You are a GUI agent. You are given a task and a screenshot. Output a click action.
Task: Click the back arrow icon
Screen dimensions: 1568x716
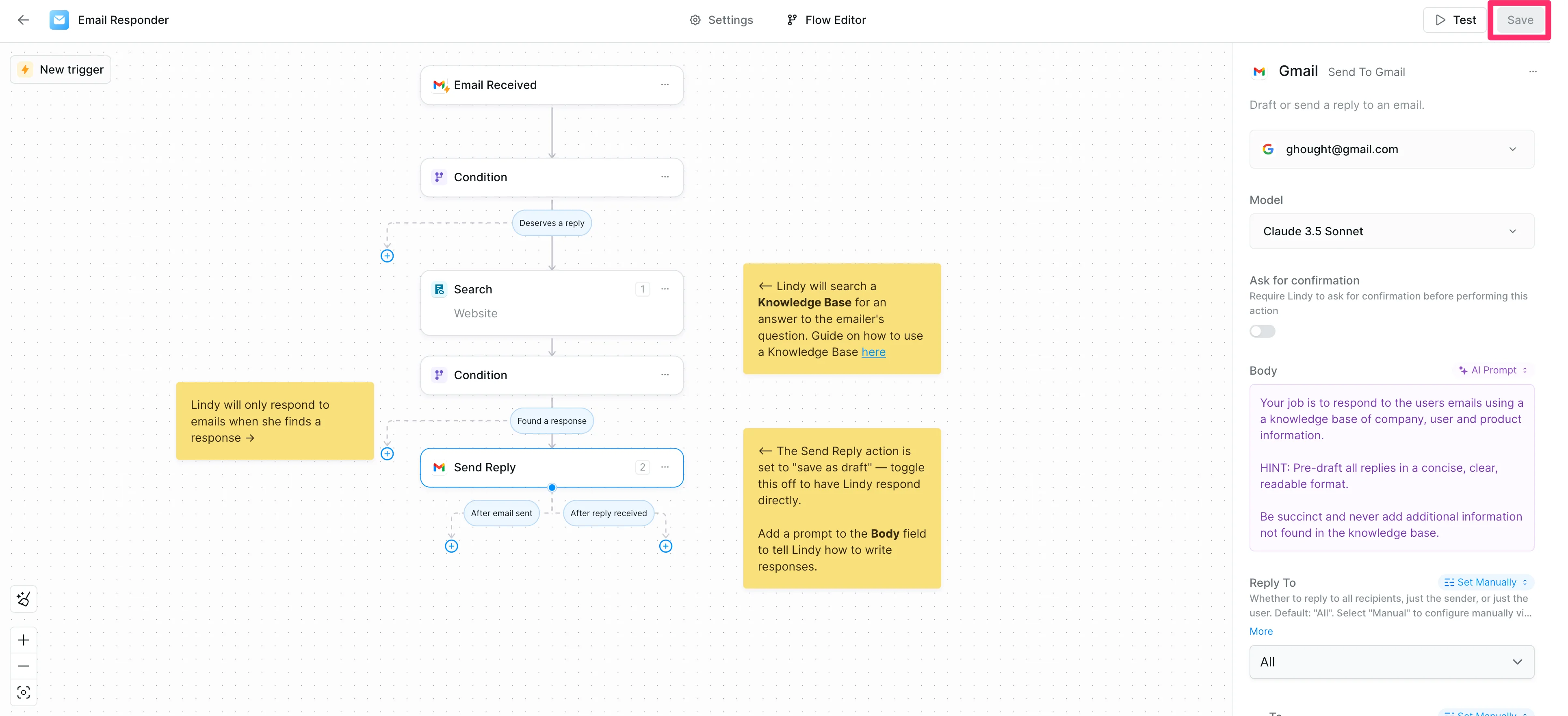[x=23, y=20]
